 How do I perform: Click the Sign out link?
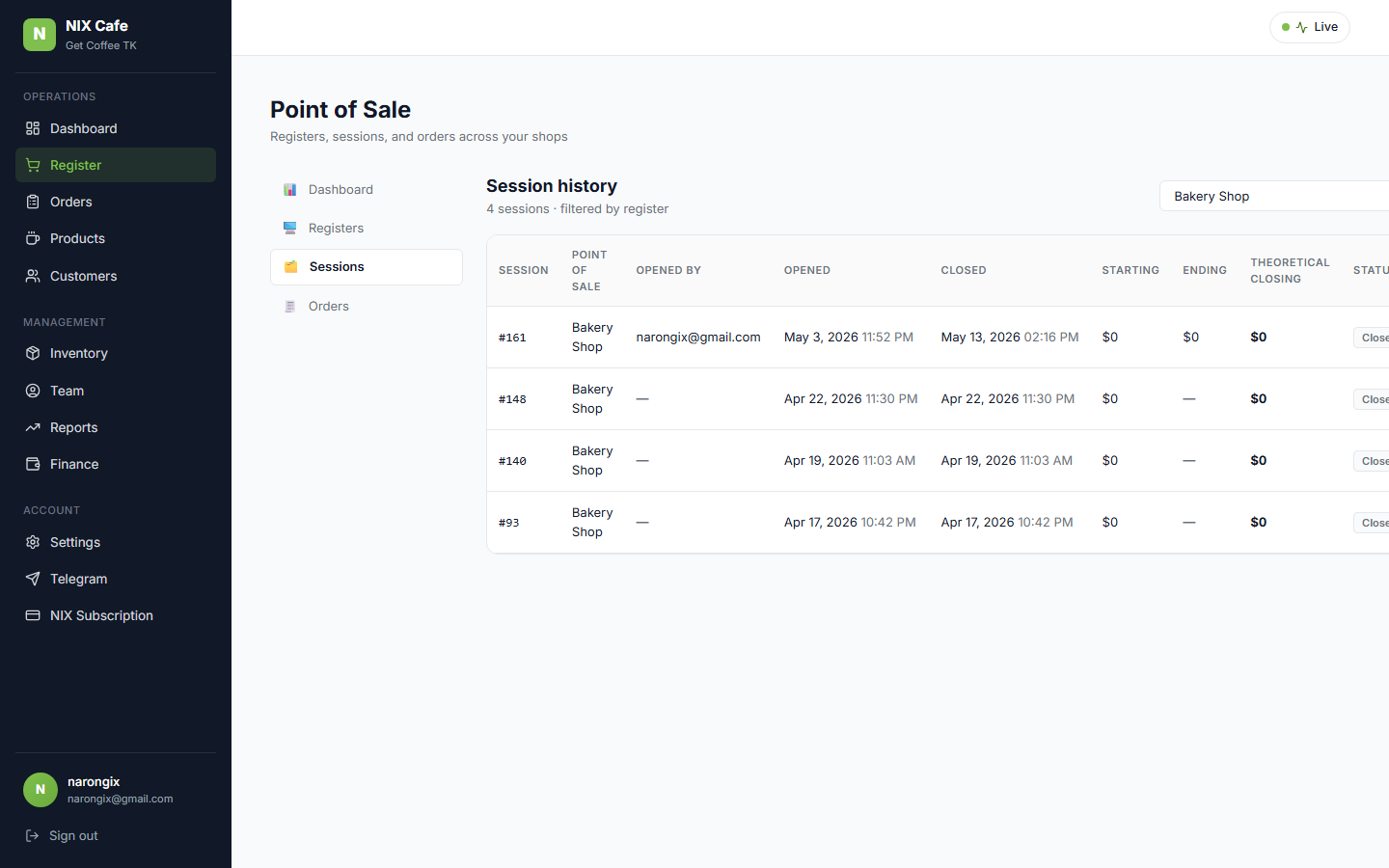point(62,835)
